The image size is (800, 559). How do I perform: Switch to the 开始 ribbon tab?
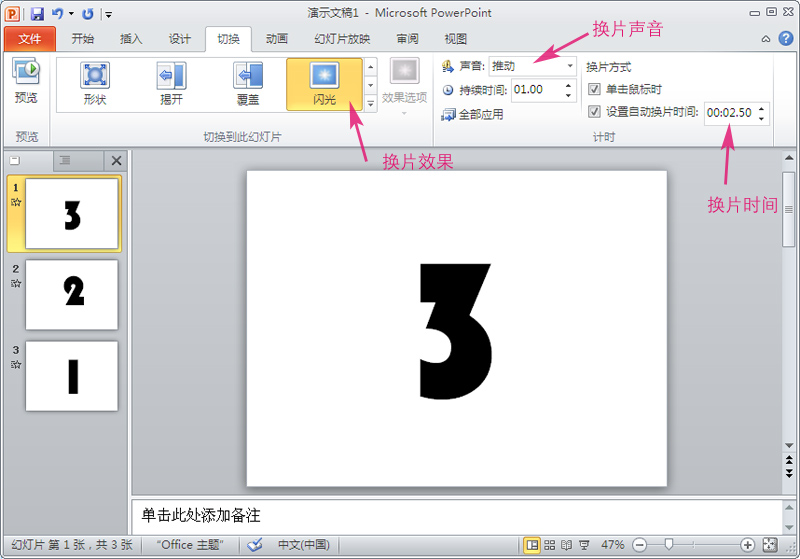[x=83, y=39]
